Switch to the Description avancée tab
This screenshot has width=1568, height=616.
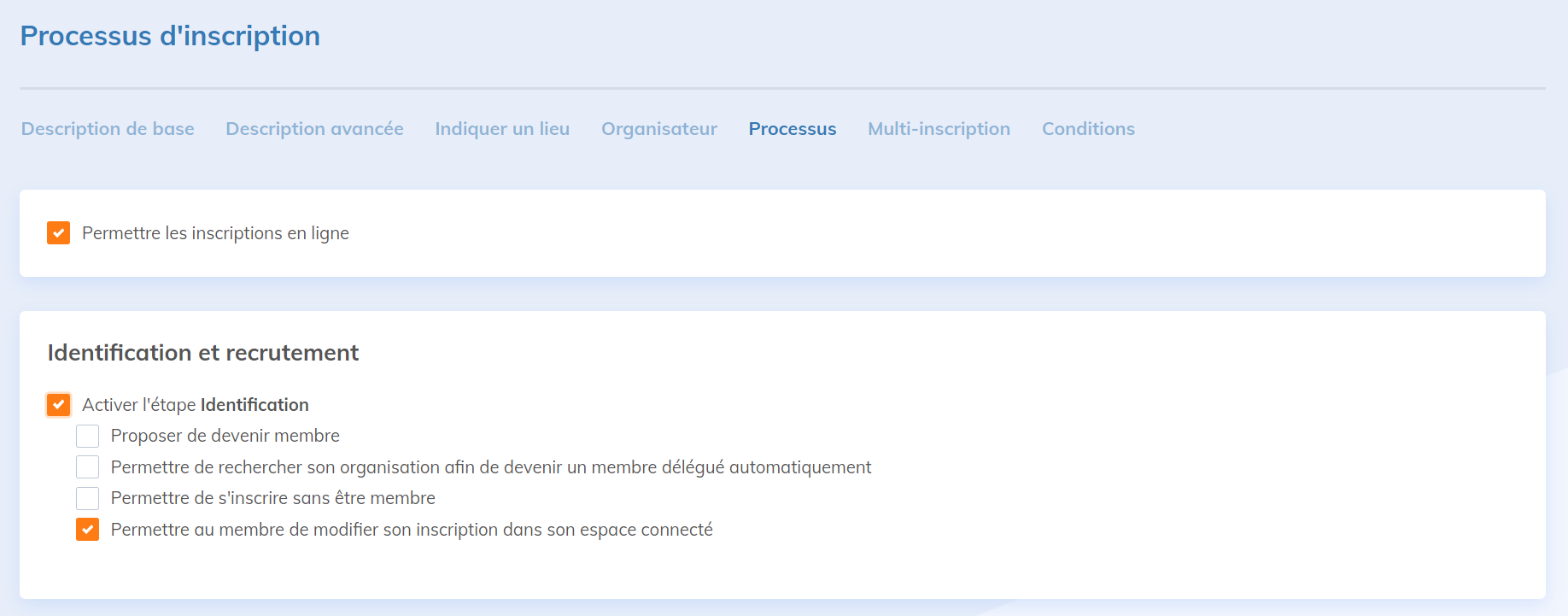click(x=314, y=129)
